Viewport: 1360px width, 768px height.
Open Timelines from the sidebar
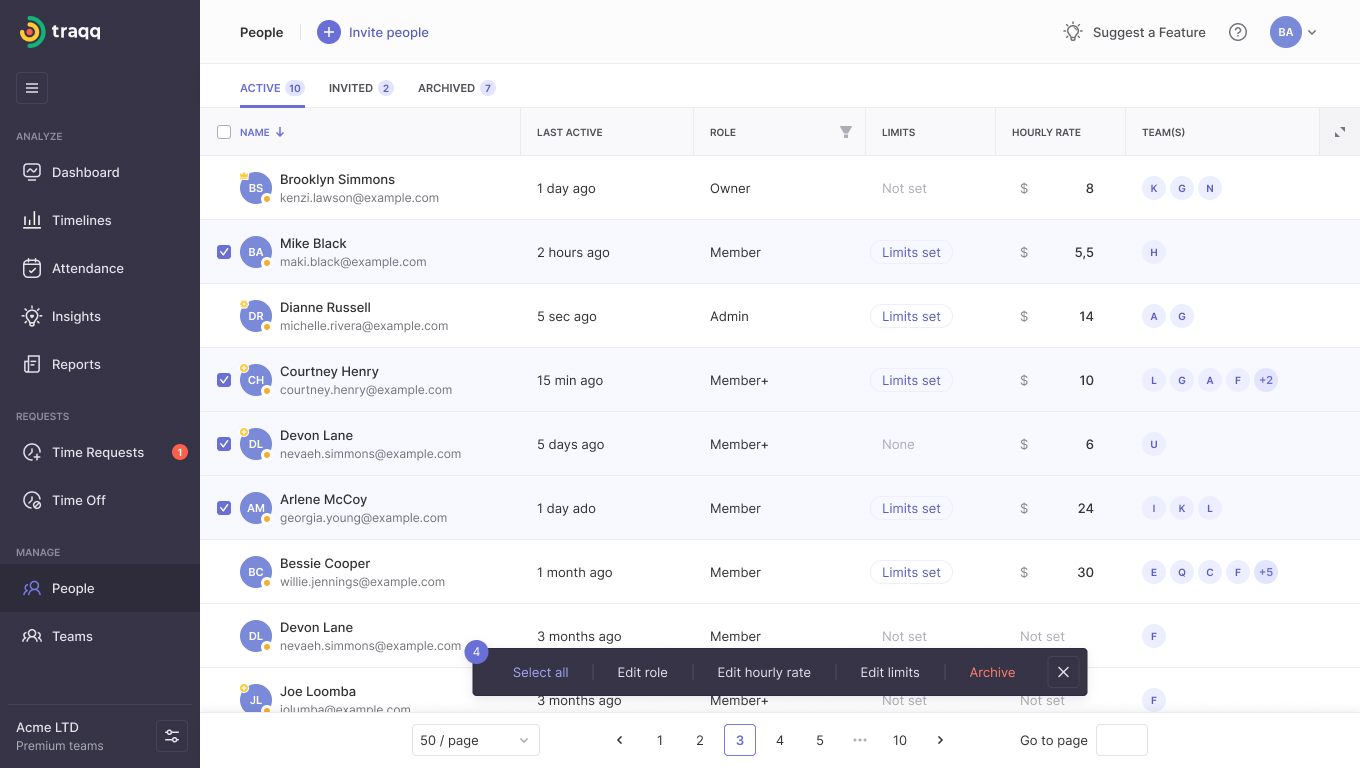click(x=81, y=220)
